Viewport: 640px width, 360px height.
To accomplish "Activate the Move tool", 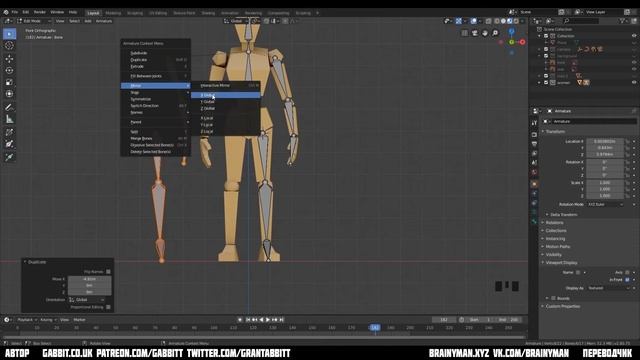I will (9, 59).
